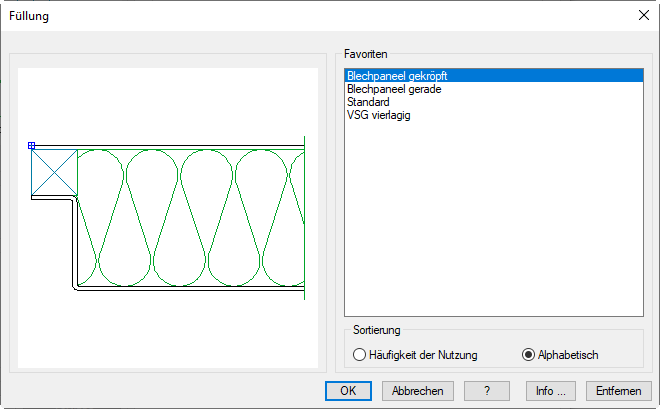Pick the VSG vierlagig filling
The image size is (660, 409).
coord(379,115)
